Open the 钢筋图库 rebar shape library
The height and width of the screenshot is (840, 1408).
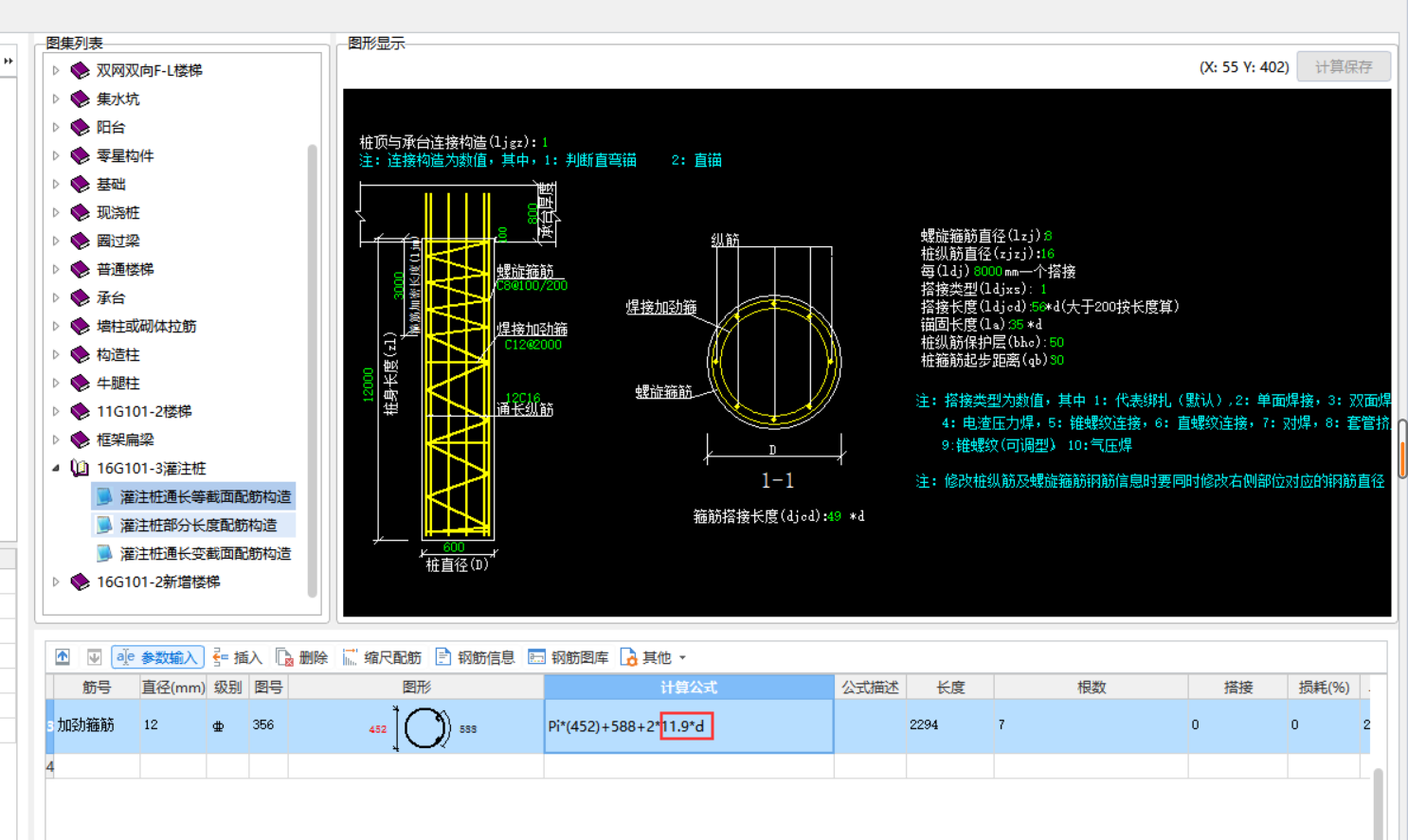[569, 657]
